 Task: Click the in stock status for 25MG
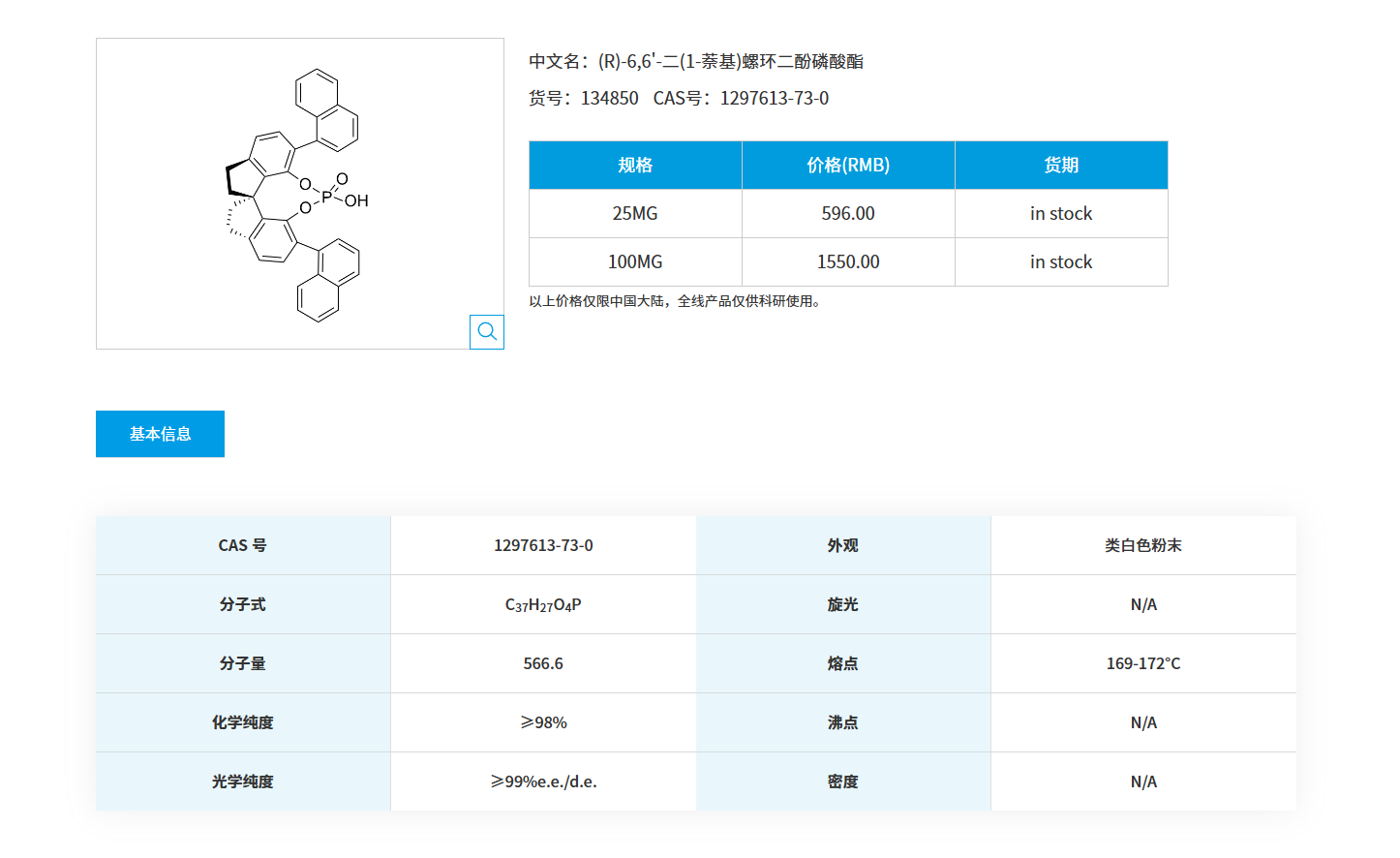pyautogui.click(x=1061, y=213)
